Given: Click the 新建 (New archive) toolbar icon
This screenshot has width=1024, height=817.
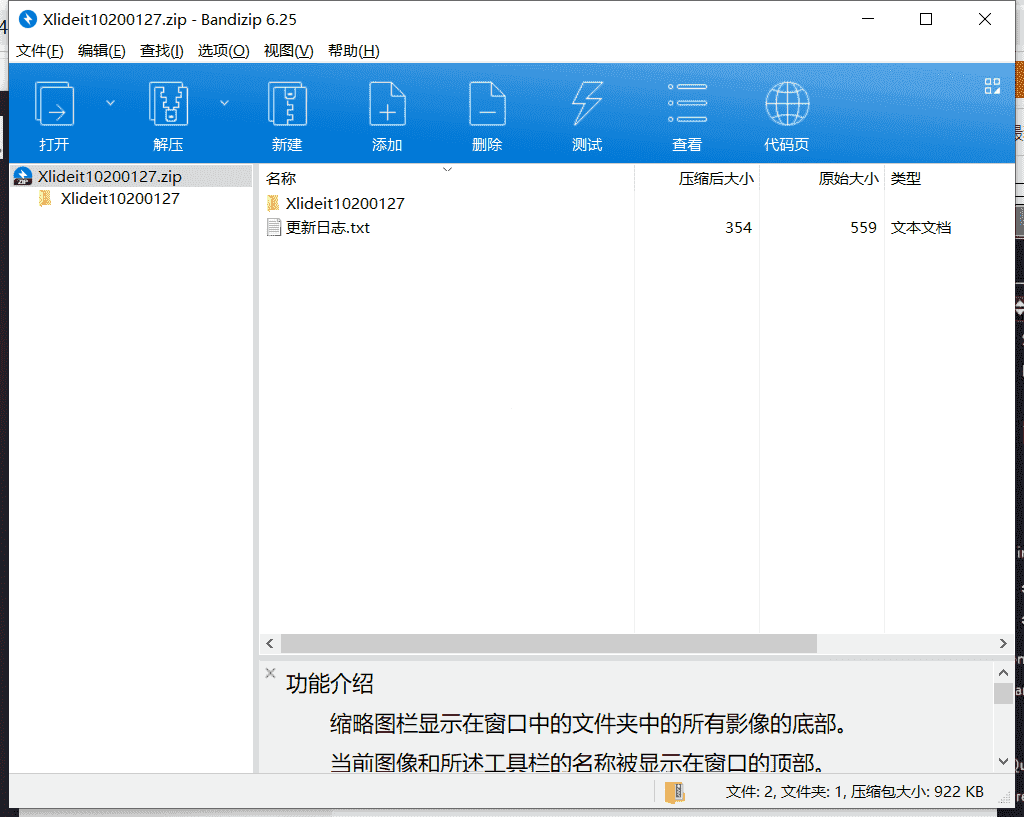Looking at the screenshot, I should [x=287, y=104].
